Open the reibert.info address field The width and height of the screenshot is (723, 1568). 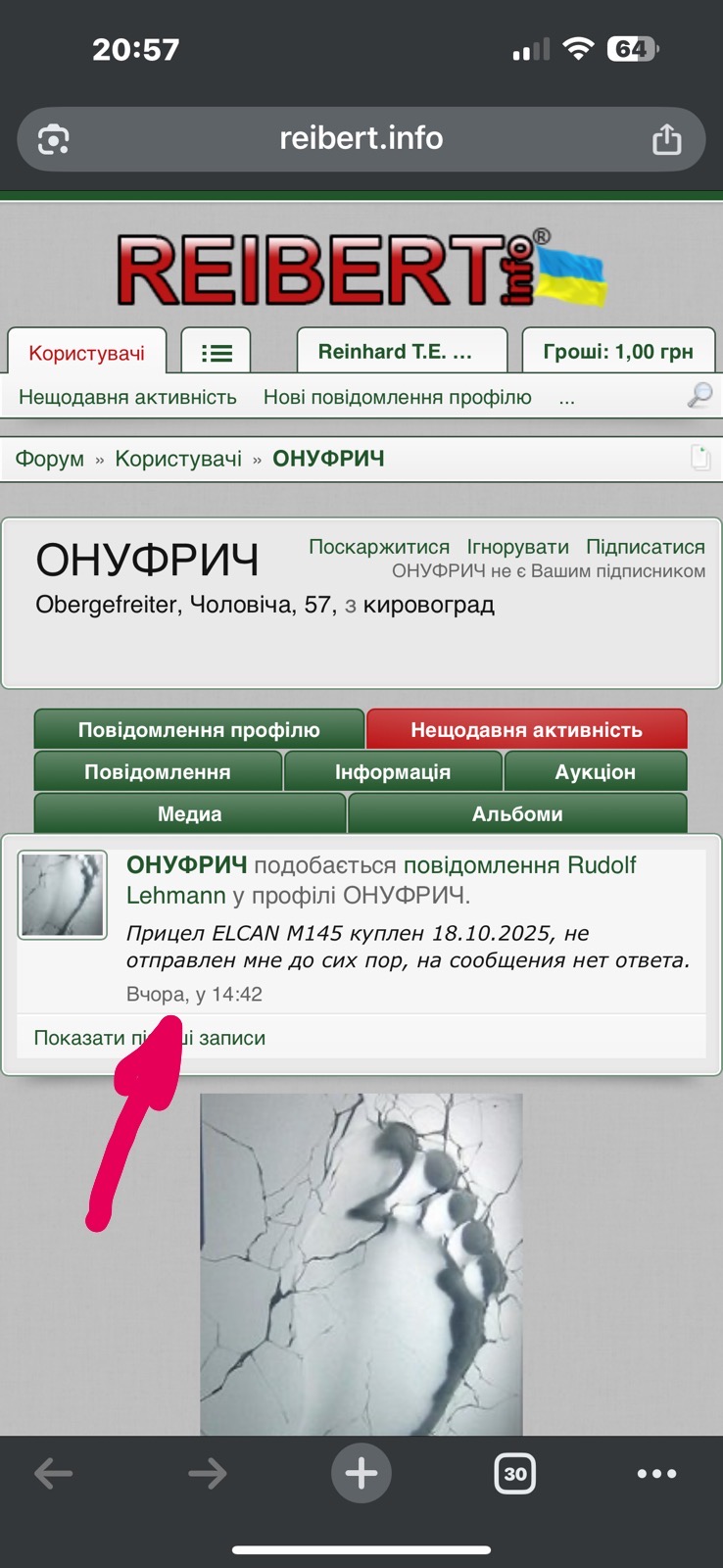[361, 139]
